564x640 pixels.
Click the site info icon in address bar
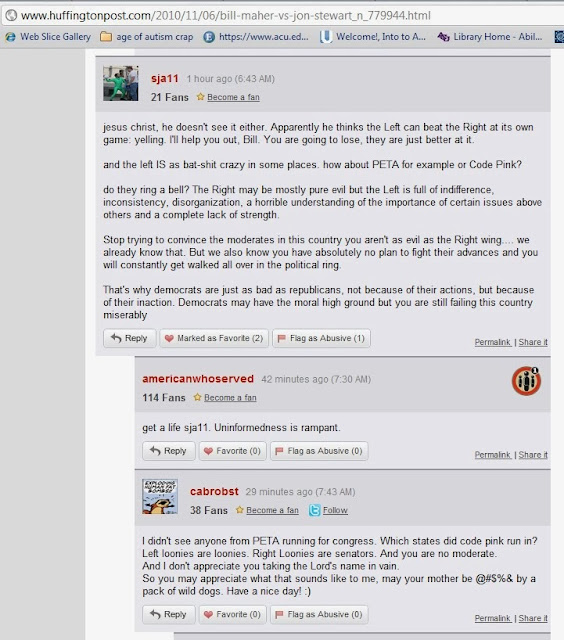(x=11, y=16)
